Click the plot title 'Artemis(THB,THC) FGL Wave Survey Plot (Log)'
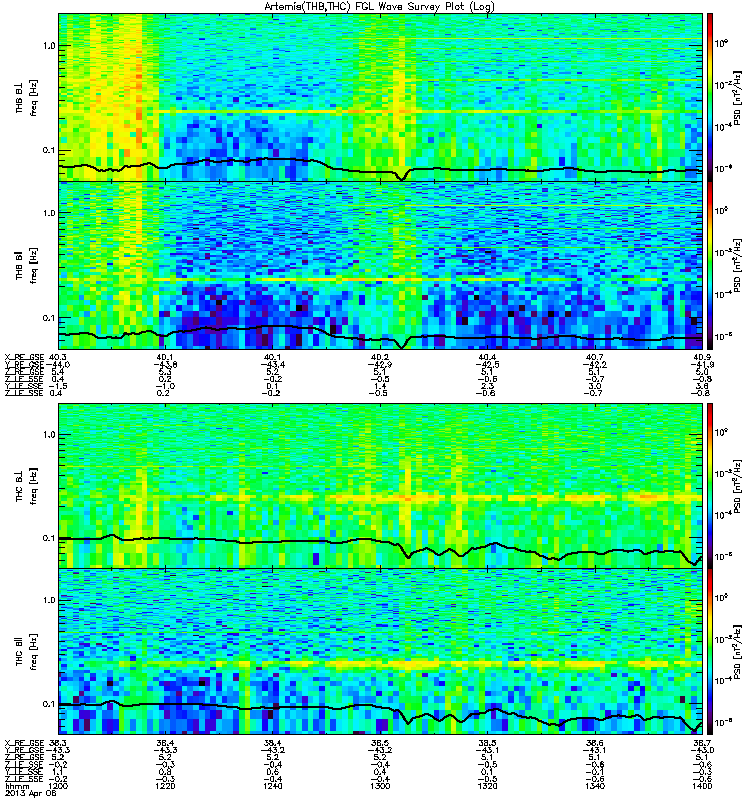This screenshot has height=800, width=750. pyautogui.click(x=379, y=7)
